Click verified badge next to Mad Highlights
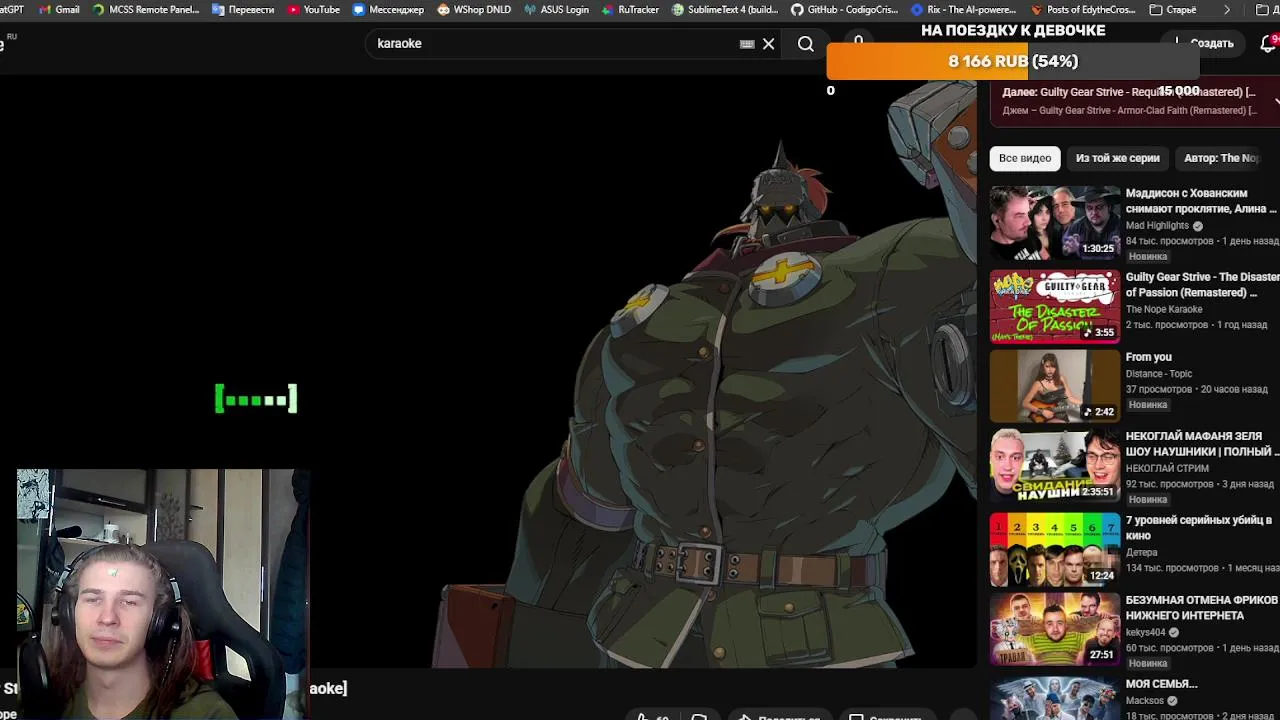 click(x=1198, y=226)
